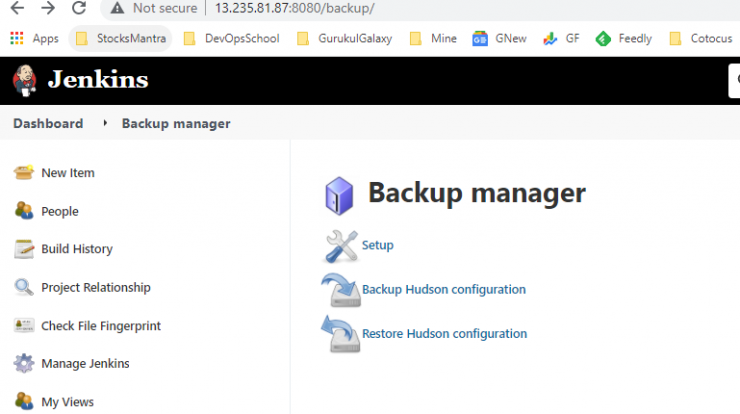Click the New Item box icon

click(x=24, y=173)
